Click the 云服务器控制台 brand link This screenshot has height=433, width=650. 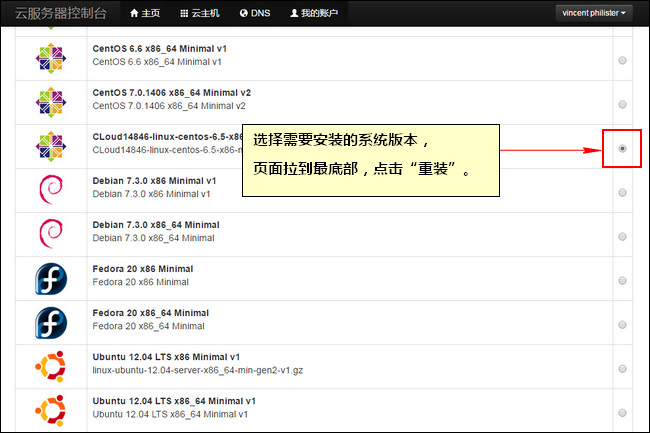(x=61, y=13)
